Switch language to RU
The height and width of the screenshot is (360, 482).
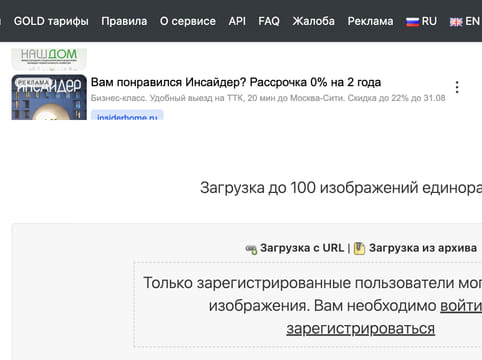pos(421,21)
